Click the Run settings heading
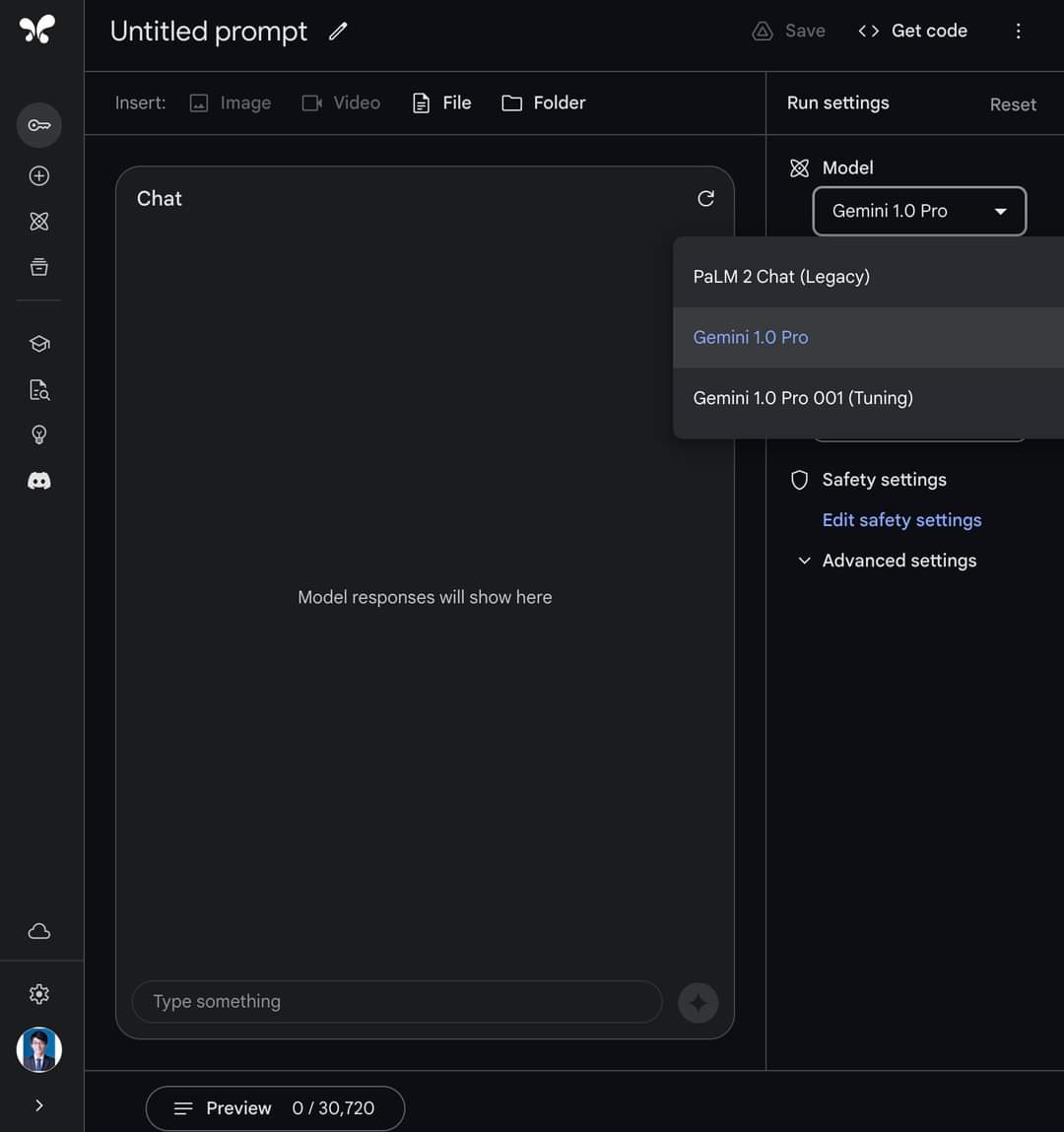This screenshot has height=1132, width=1064. [x=838, y=103]
